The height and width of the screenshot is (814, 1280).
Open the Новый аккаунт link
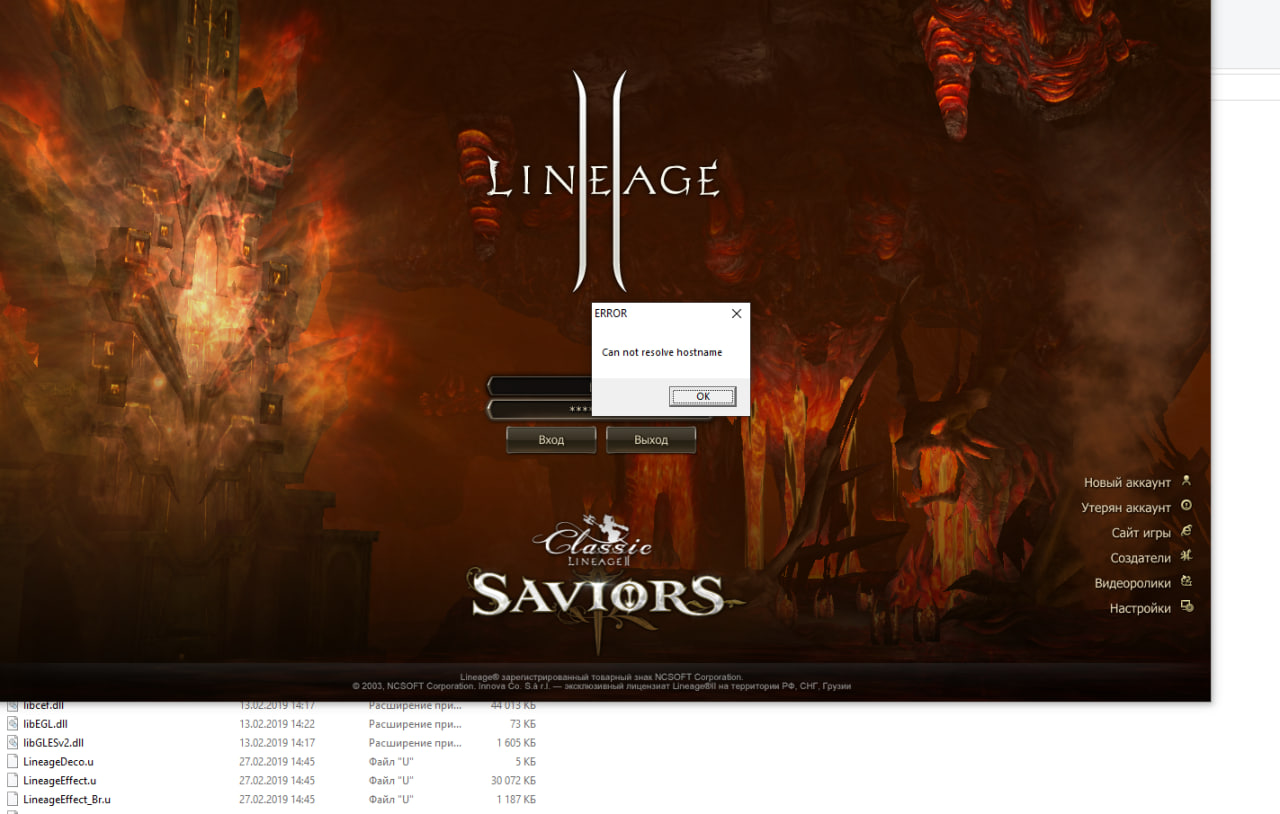click(1127, 482)
